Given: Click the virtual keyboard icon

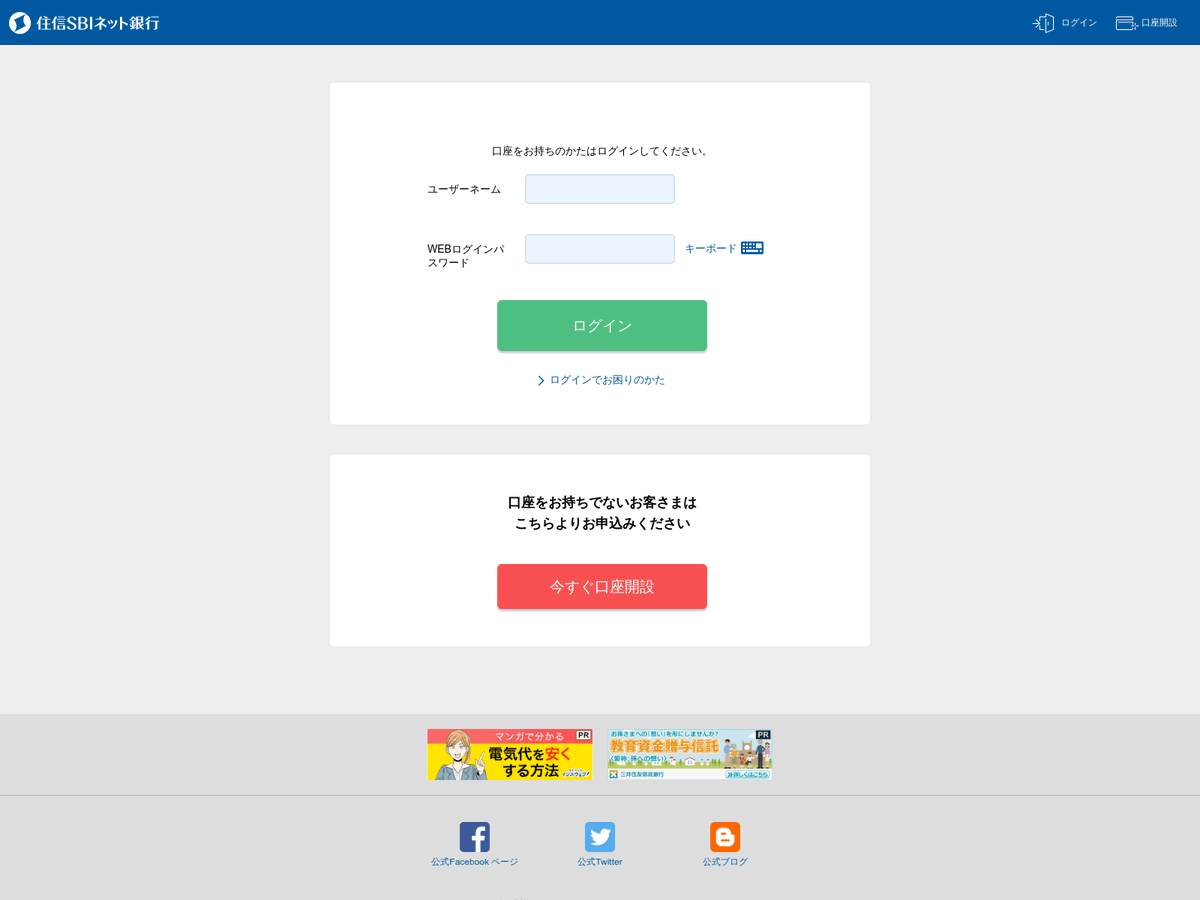Looking at the screenshot, I should pyautogui.click(x=753, y=247).
